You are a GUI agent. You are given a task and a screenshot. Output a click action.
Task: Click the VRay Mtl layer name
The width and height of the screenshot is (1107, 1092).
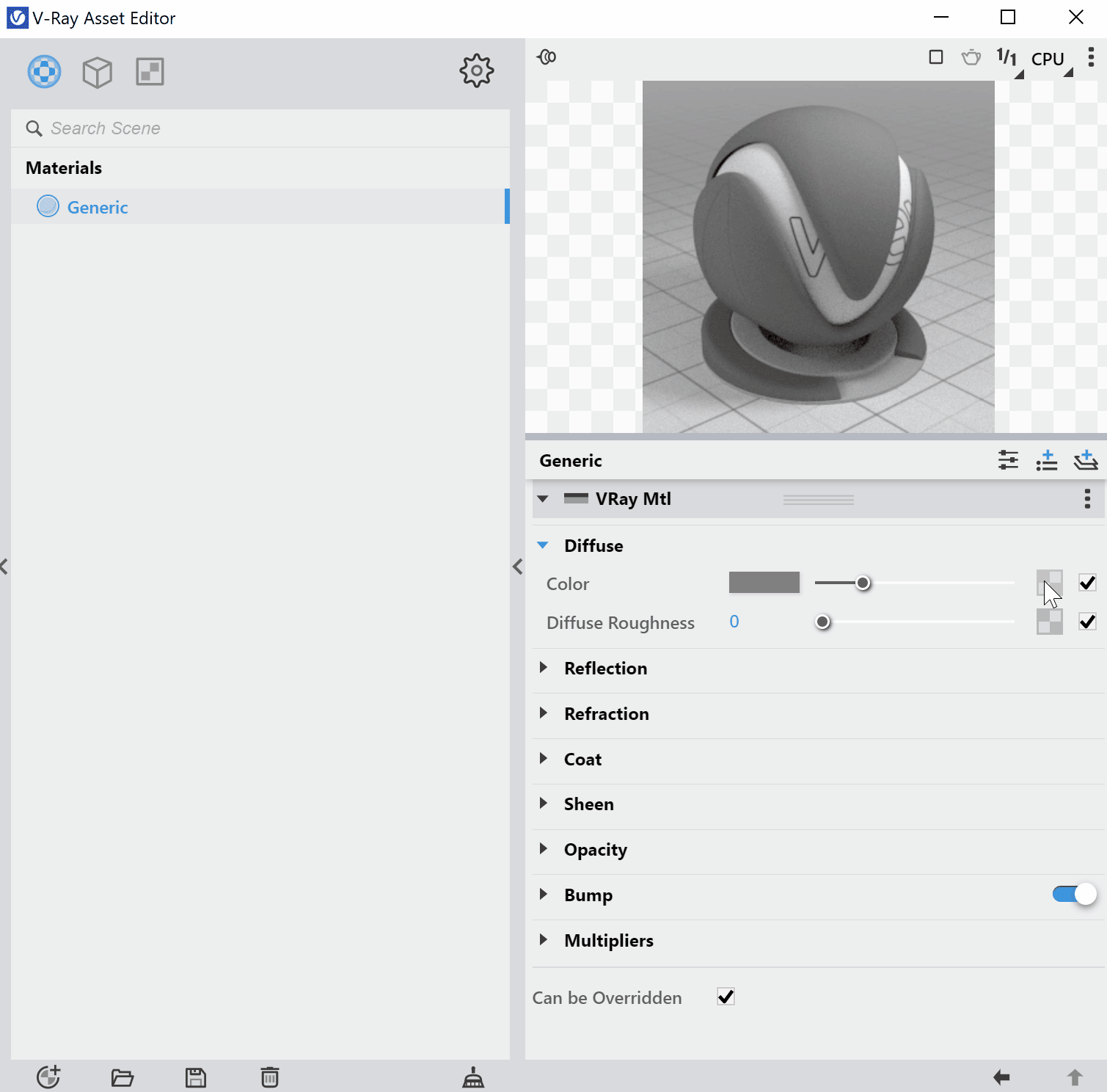(x=634, y=499)
